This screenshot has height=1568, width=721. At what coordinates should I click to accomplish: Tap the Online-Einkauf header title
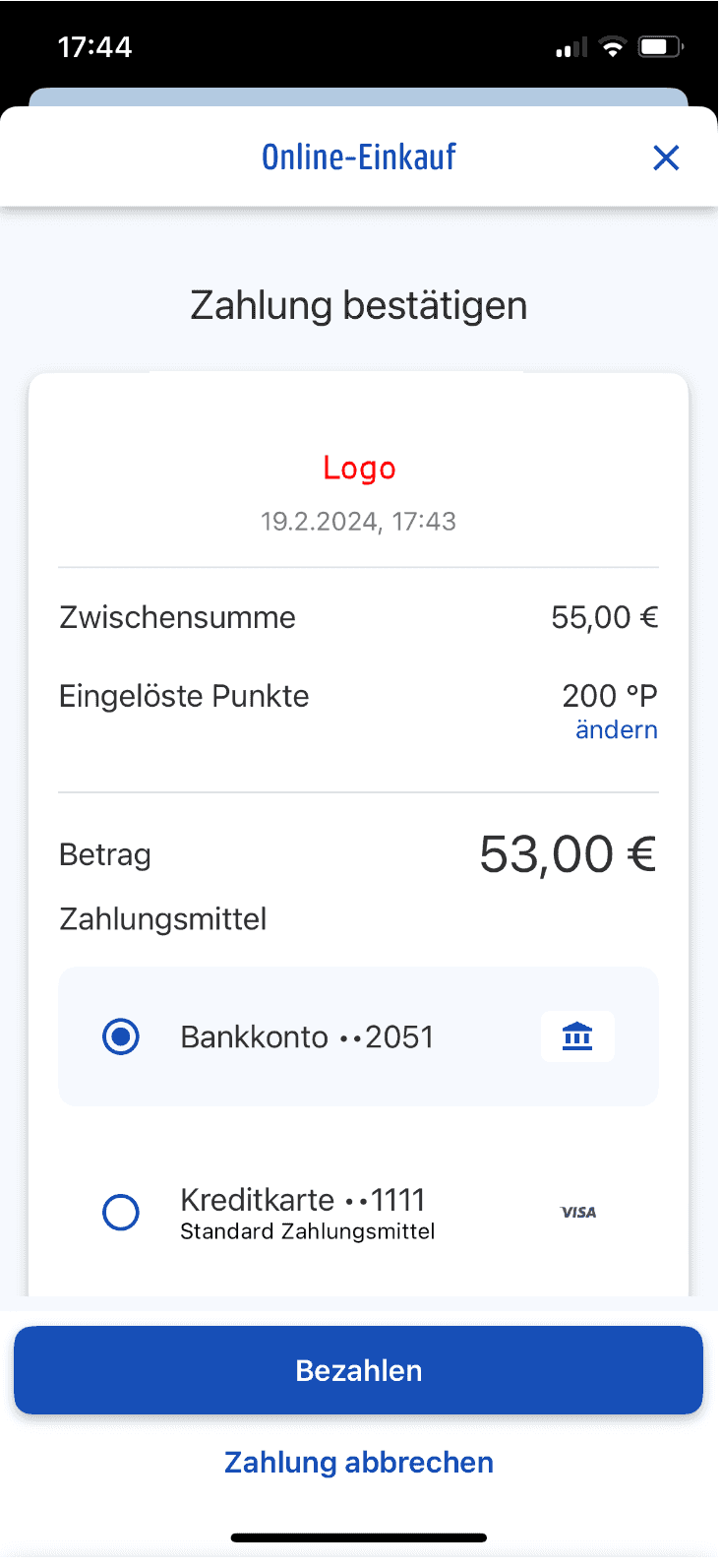pyautogui.click(x=359, y=157)
